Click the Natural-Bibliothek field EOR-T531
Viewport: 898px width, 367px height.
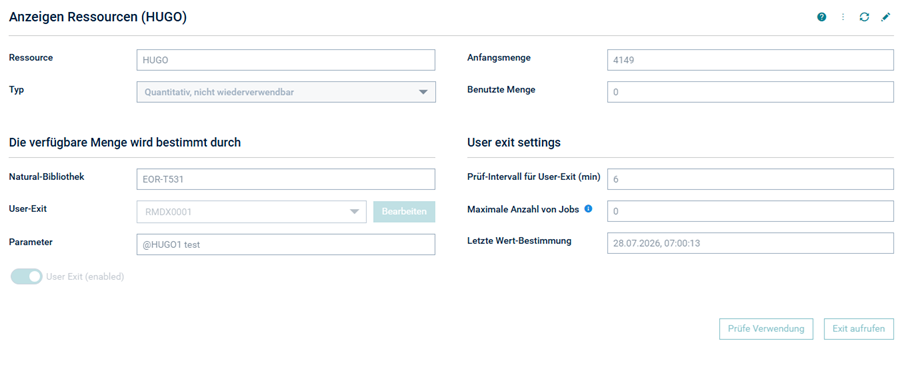pyautogui.click(x=286, y=179)
